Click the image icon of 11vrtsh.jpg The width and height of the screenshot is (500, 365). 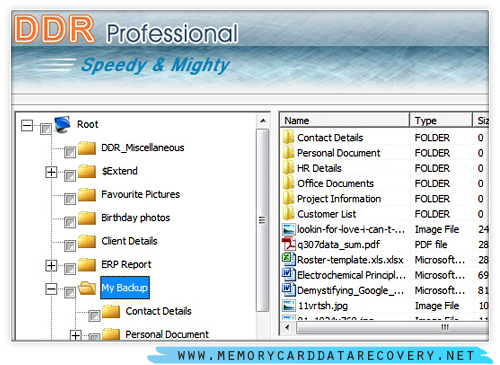[x=289, y=305]
